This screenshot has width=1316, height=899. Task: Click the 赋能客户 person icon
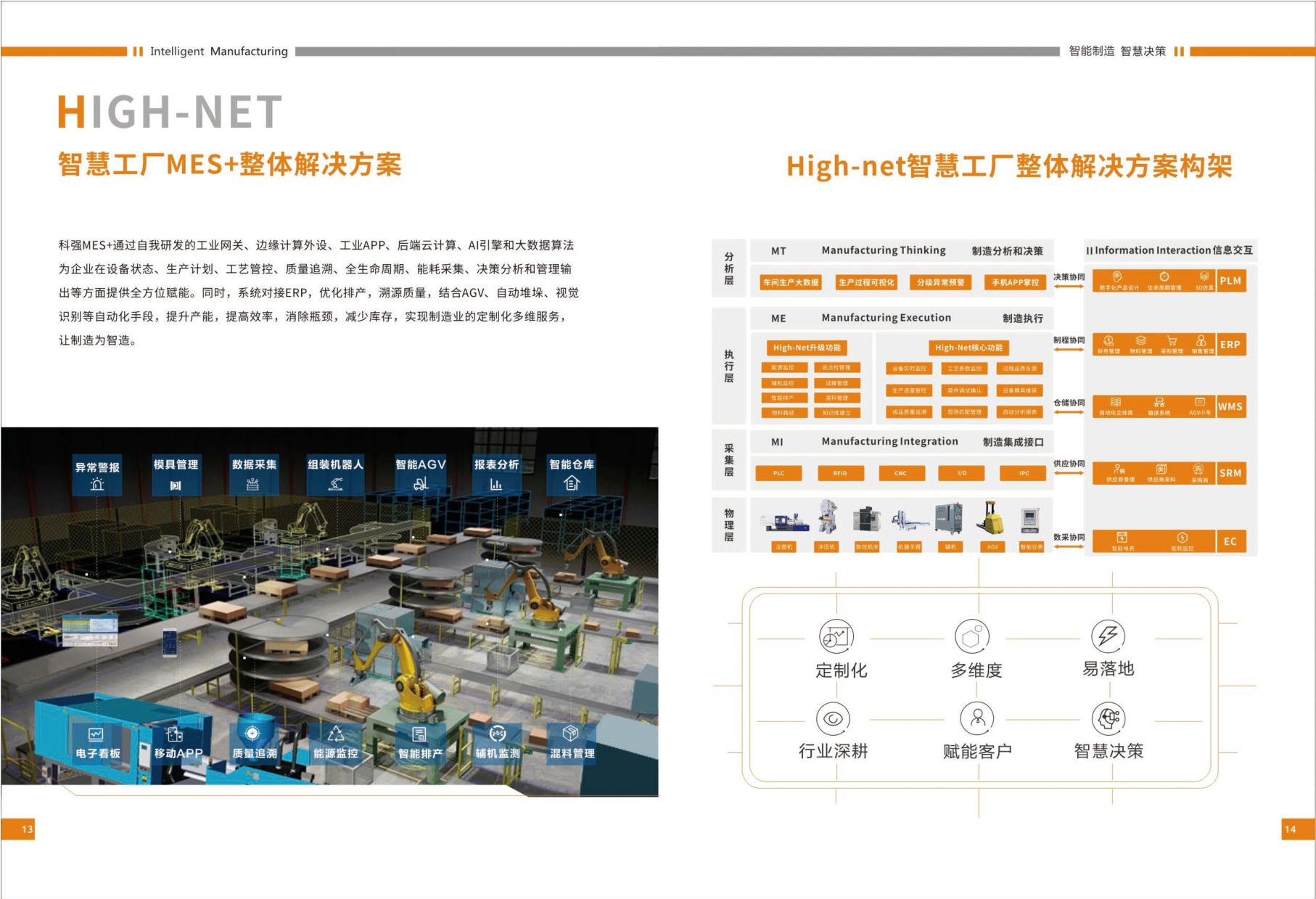coord(977,718)
